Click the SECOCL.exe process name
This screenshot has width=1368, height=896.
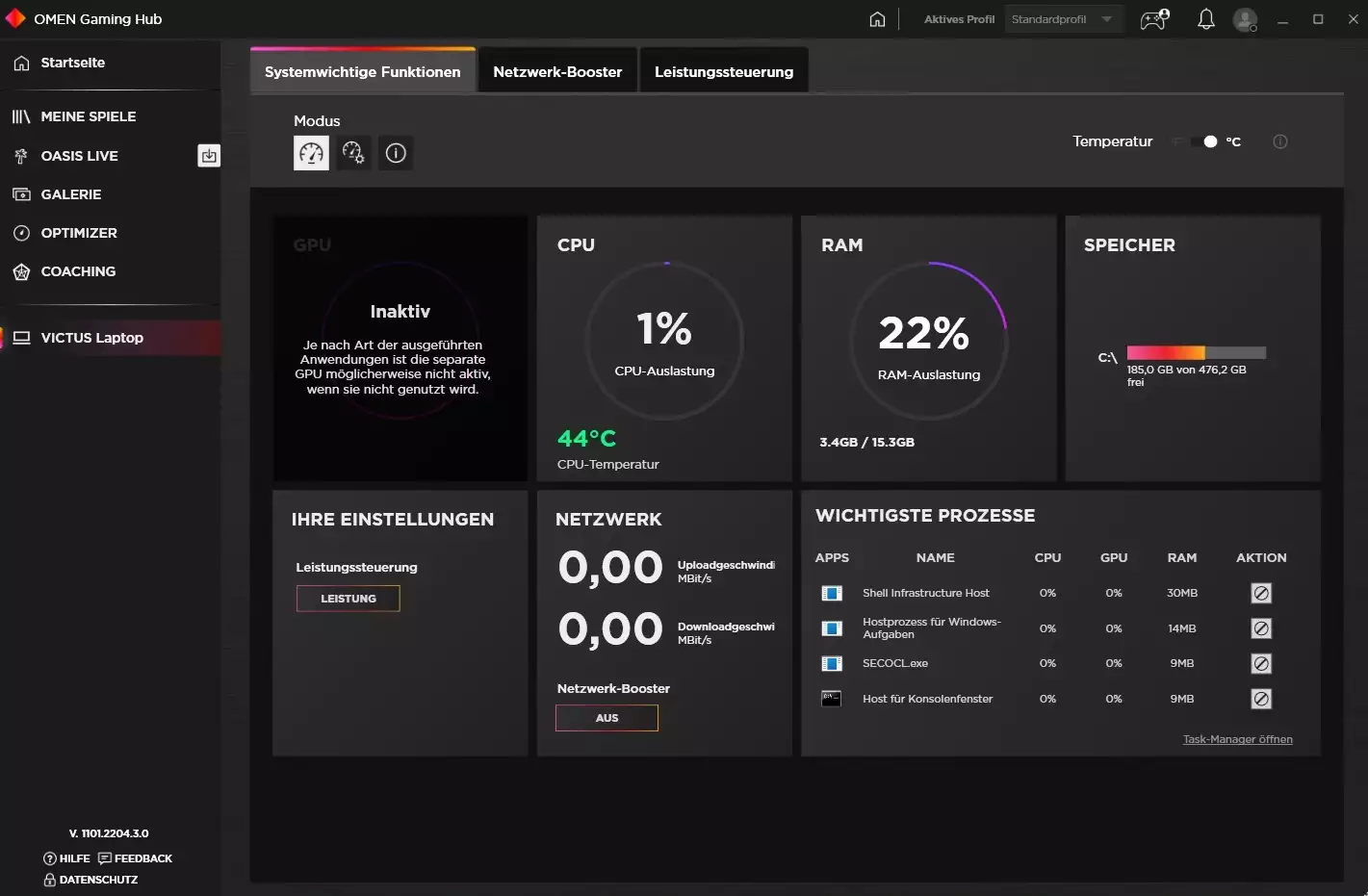click(895, 663)
